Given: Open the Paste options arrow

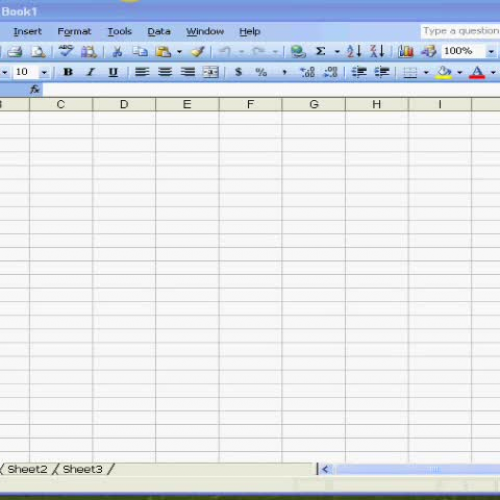Looking at the screenshot, I should coord(179,52).
